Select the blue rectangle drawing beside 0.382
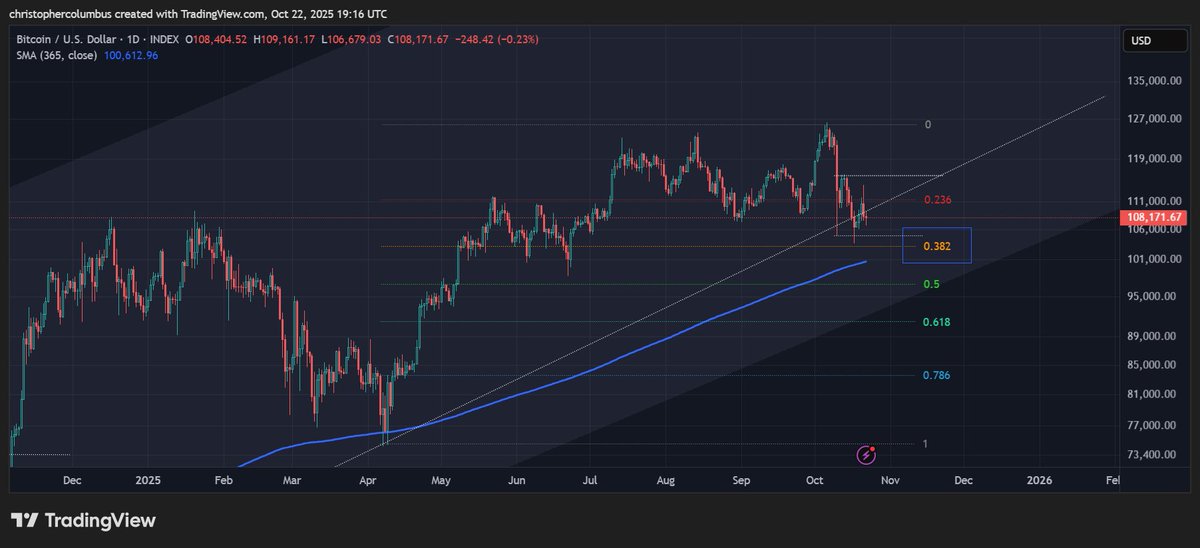Viewport: 1200px width, 548px height. (x=937, y=245)
